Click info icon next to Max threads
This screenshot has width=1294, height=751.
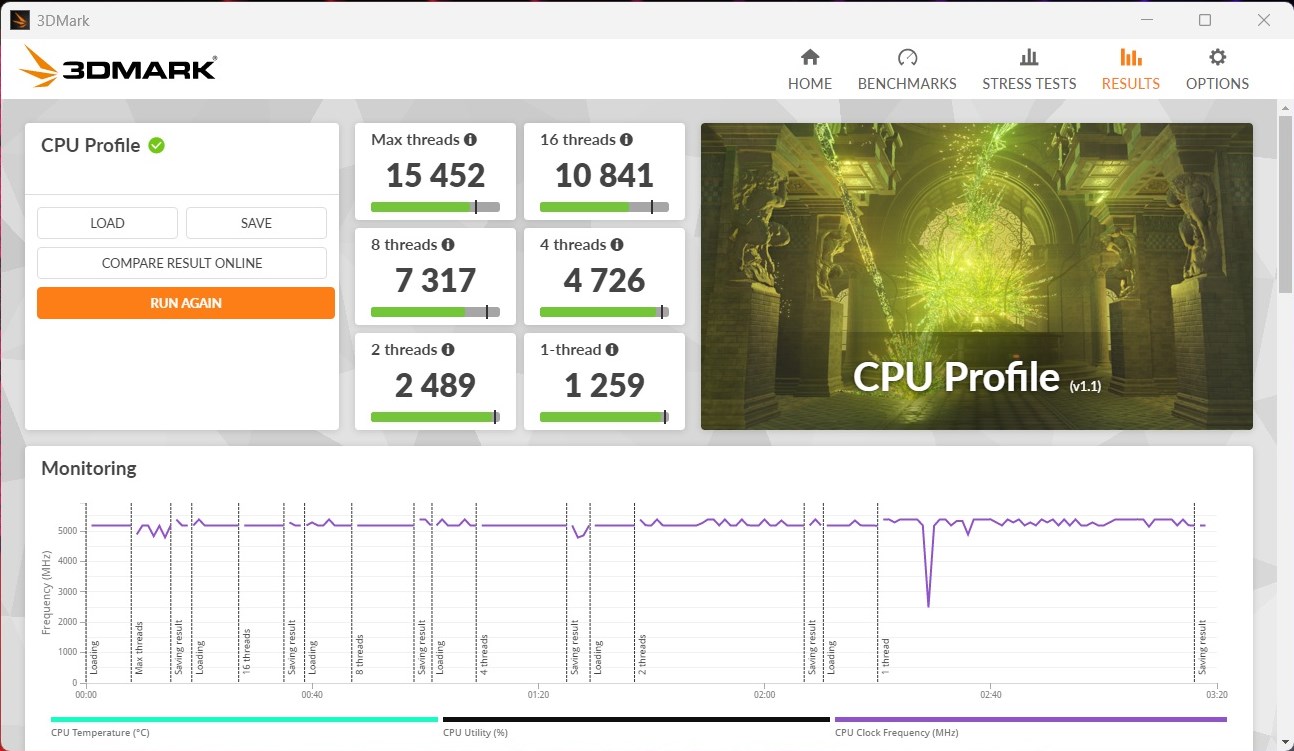coord(470,140)
